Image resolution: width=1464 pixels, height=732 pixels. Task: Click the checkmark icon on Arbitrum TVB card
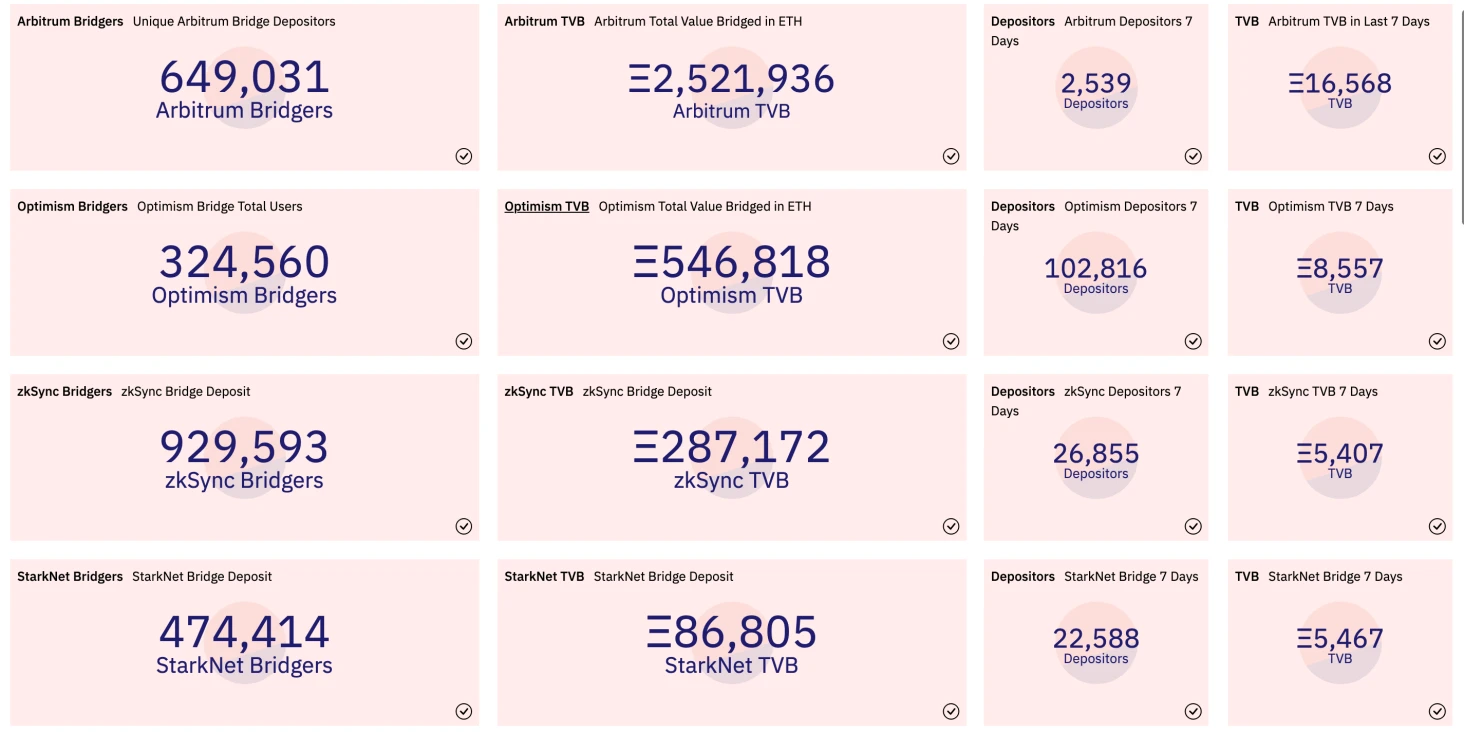point(951,156)
